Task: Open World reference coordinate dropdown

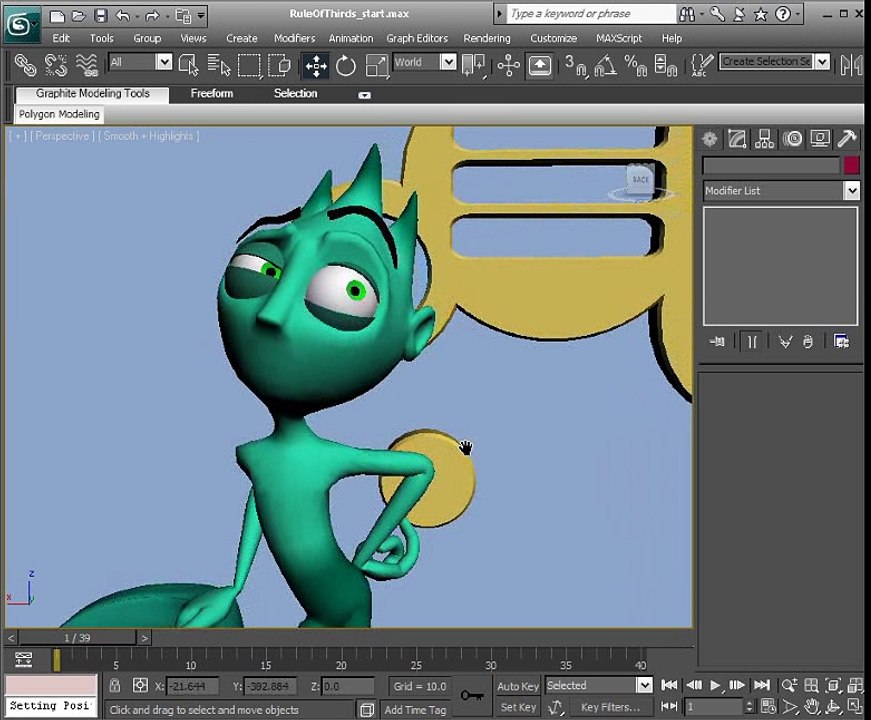Action: coord(448,62)
